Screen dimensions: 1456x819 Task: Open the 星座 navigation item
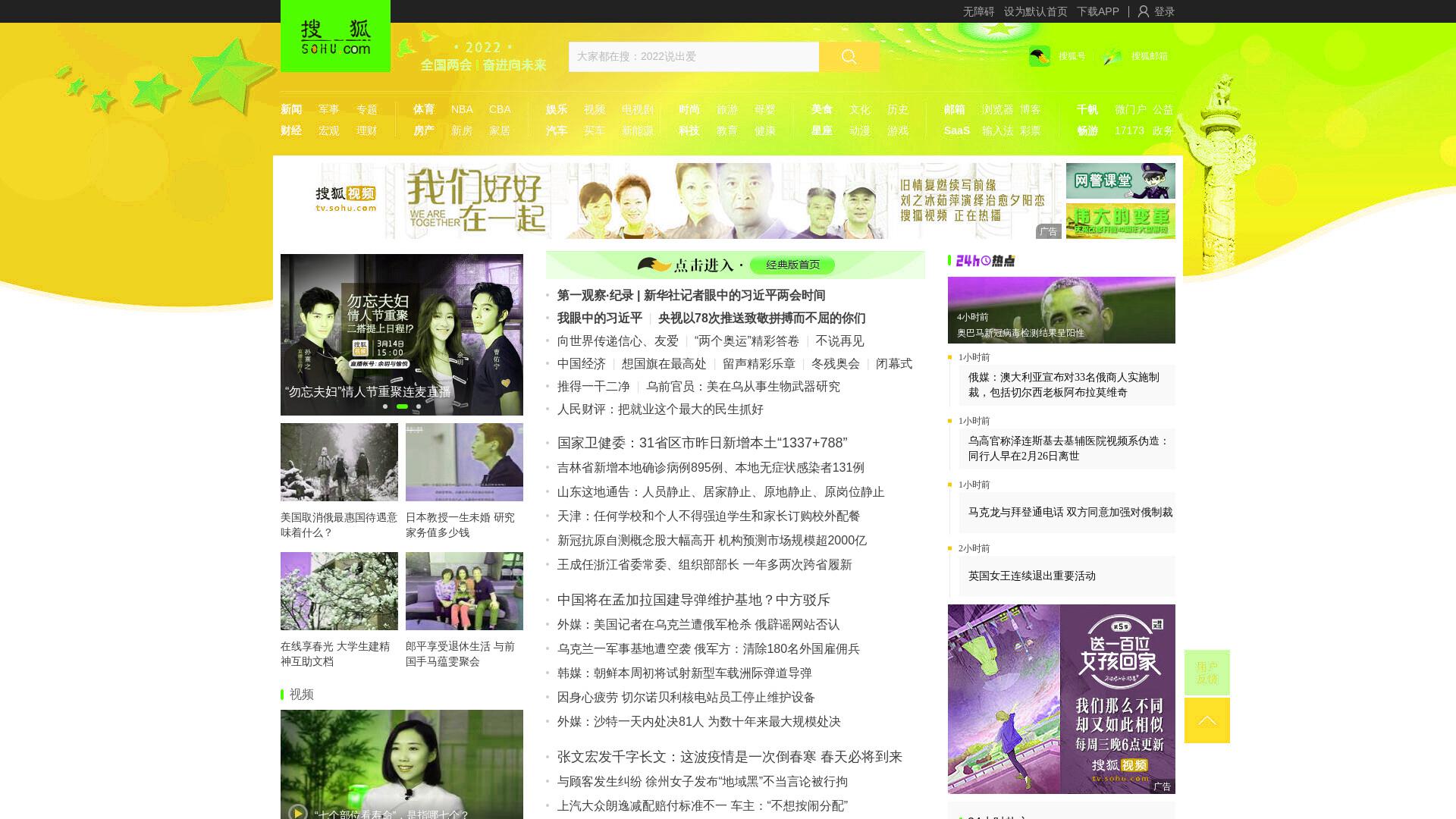coord(822,130)
